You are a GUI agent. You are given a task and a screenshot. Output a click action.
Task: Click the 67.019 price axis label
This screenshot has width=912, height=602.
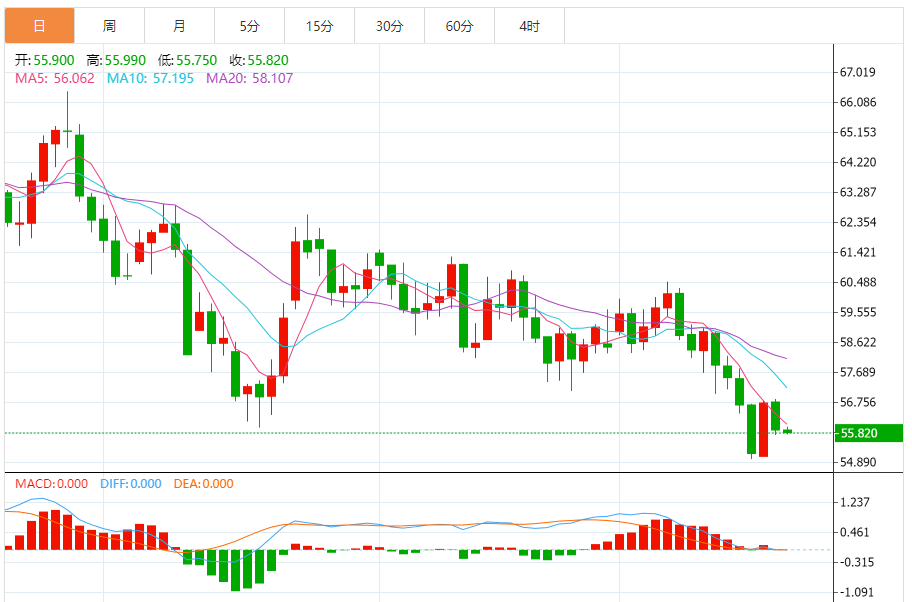point(858,72)
